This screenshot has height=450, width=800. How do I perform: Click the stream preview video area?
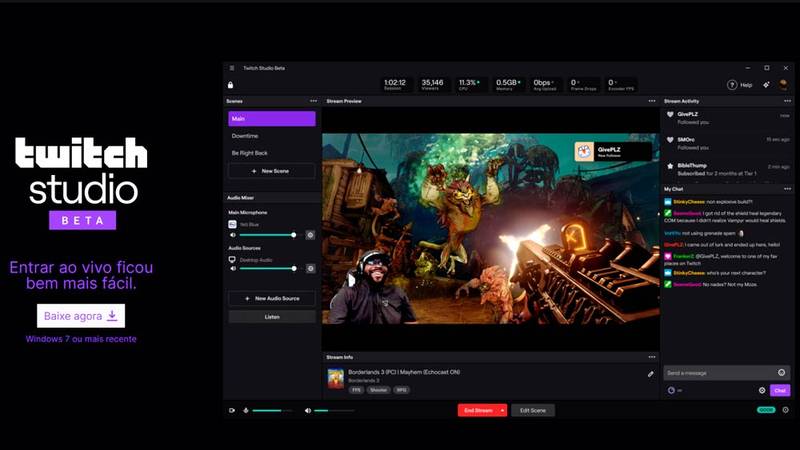490,229
